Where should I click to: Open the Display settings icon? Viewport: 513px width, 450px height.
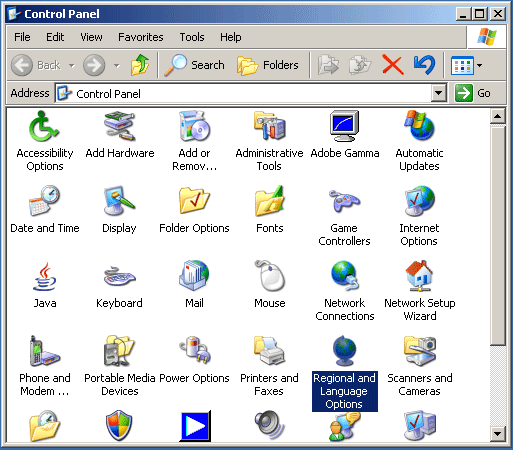click(120, 201)
